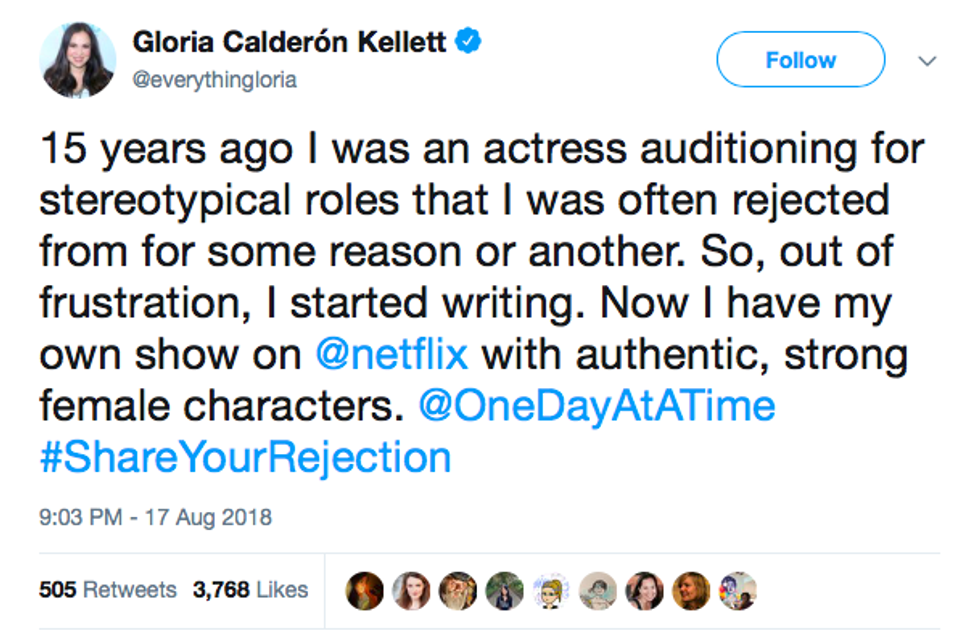Click the sketch-drawing liker avatar
The height and width of the screenshot is (636, 980).
[598, 591]
